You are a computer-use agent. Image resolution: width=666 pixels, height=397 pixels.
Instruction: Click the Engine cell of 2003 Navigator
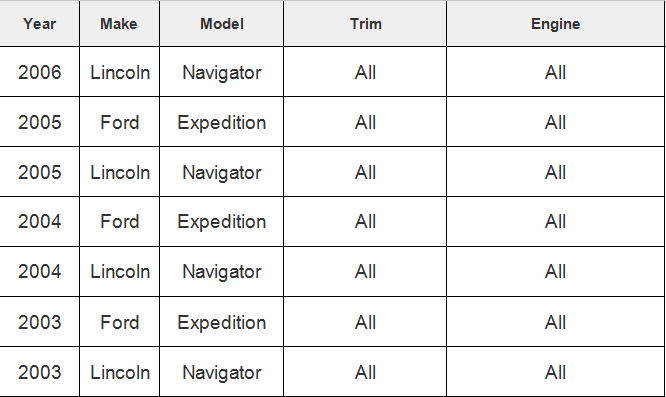coord(555,372)
